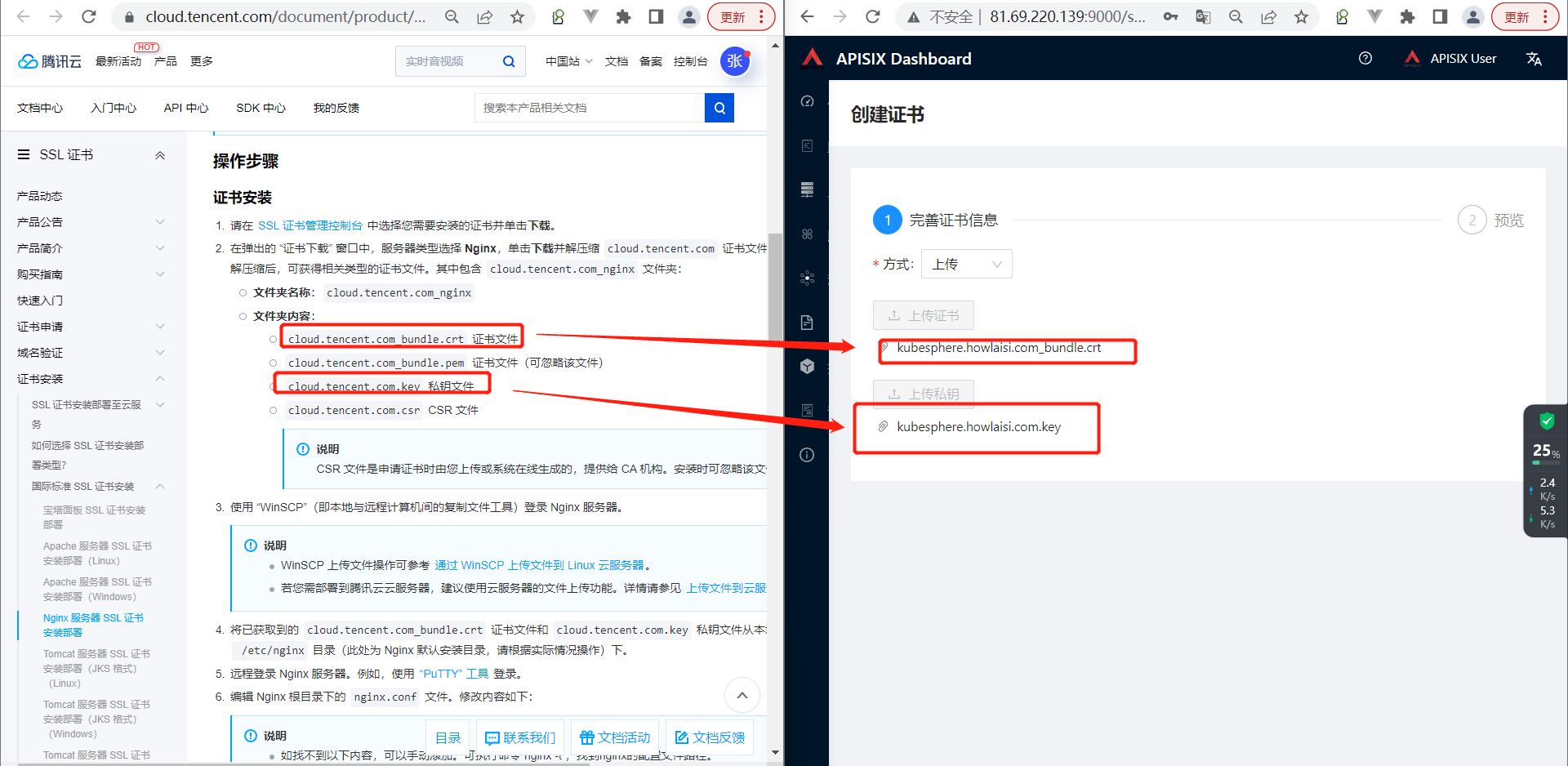Viewport: 1568px width, 766px height.
Task: Switch to the API 中心 tab
Action: (185, 108)
